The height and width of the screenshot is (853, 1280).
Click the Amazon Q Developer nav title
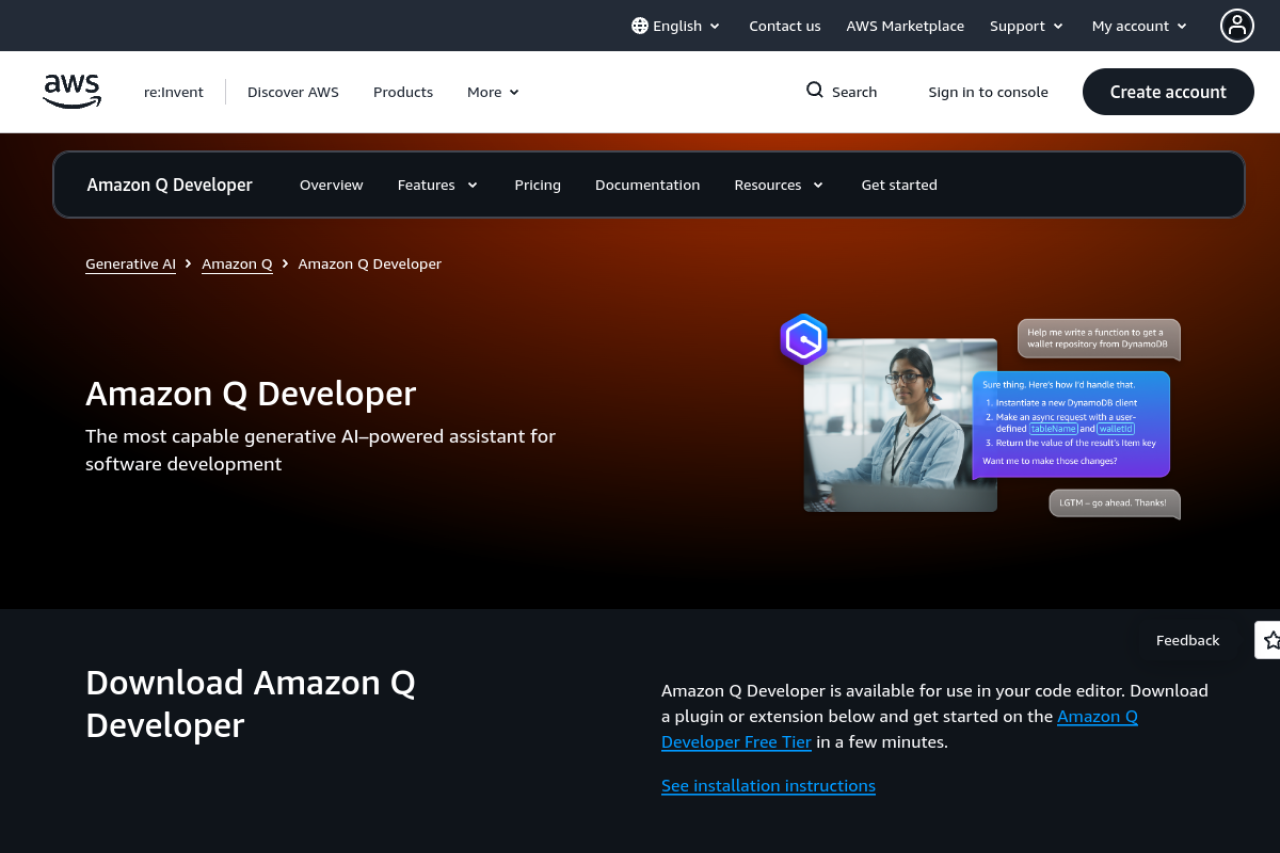click(170, 185)
